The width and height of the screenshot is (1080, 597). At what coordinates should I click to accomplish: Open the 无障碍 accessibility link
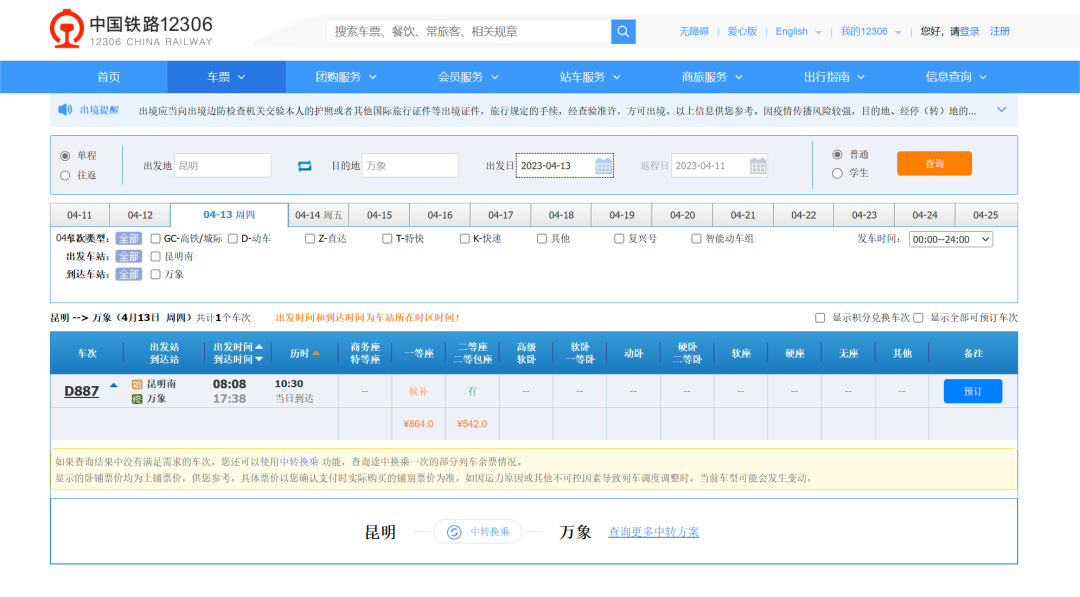[694, 32]
